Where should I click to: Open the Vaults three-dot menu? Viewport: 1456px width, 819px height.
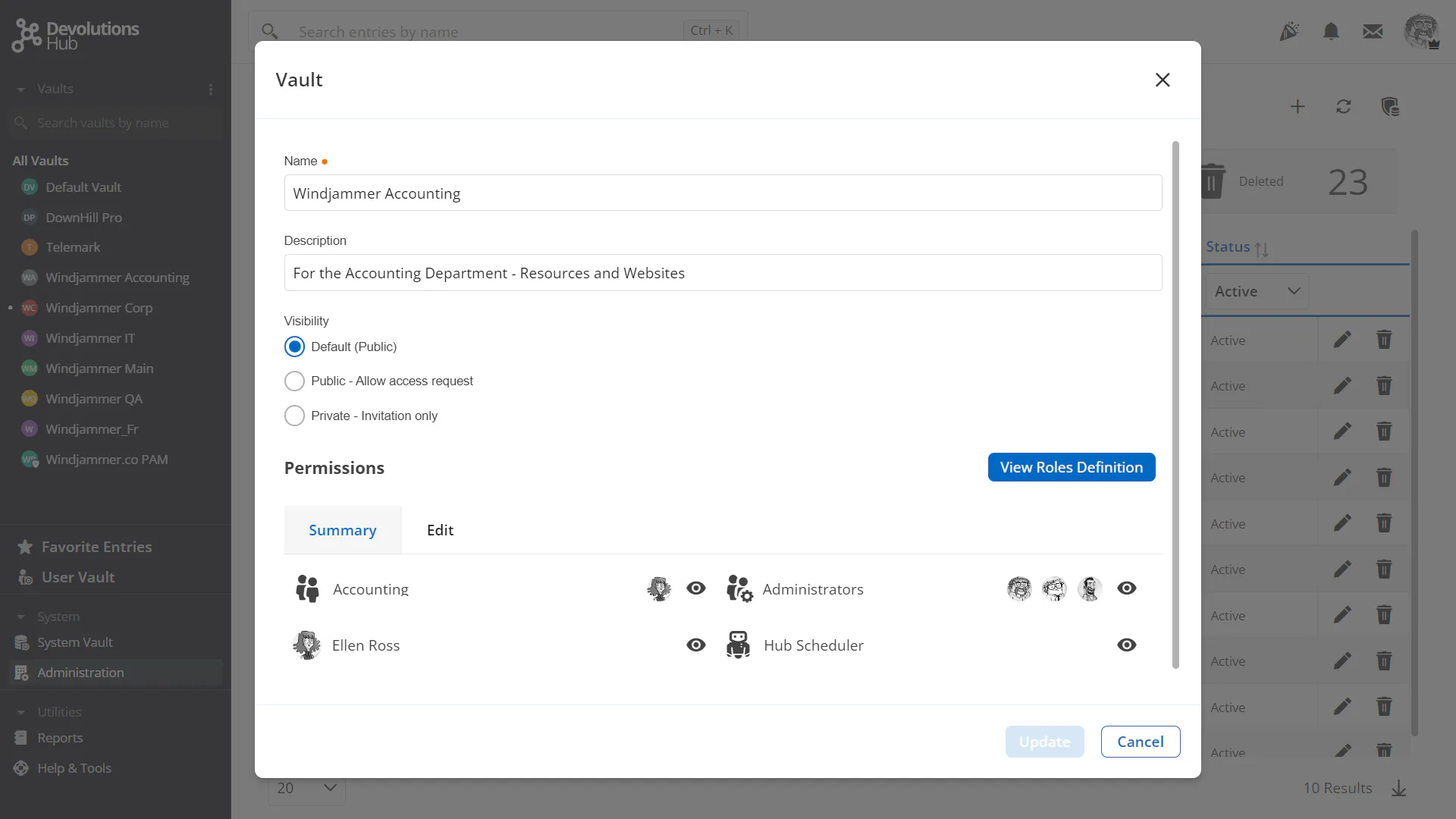[211, 89]
